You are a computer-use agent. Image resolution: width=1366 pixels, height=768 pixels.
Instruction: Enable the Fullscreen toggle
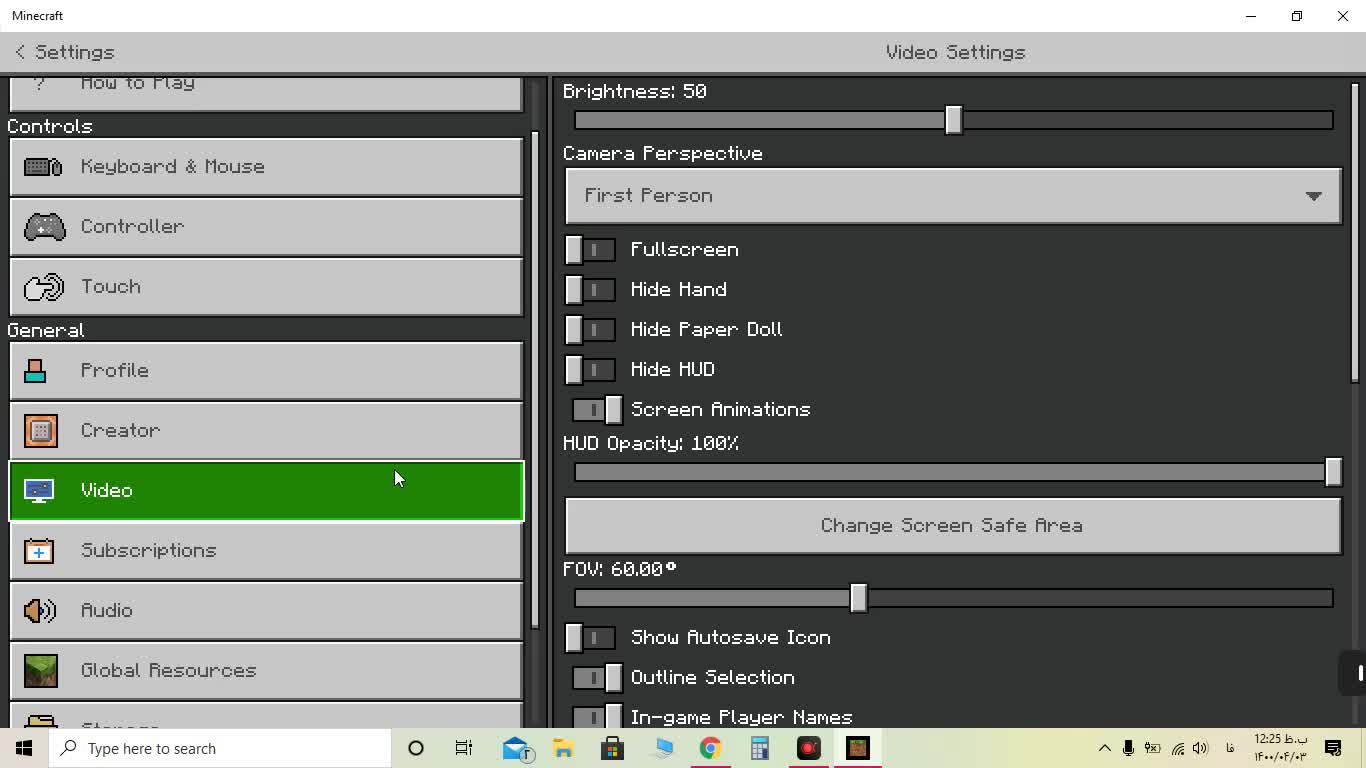pos(590,250)
